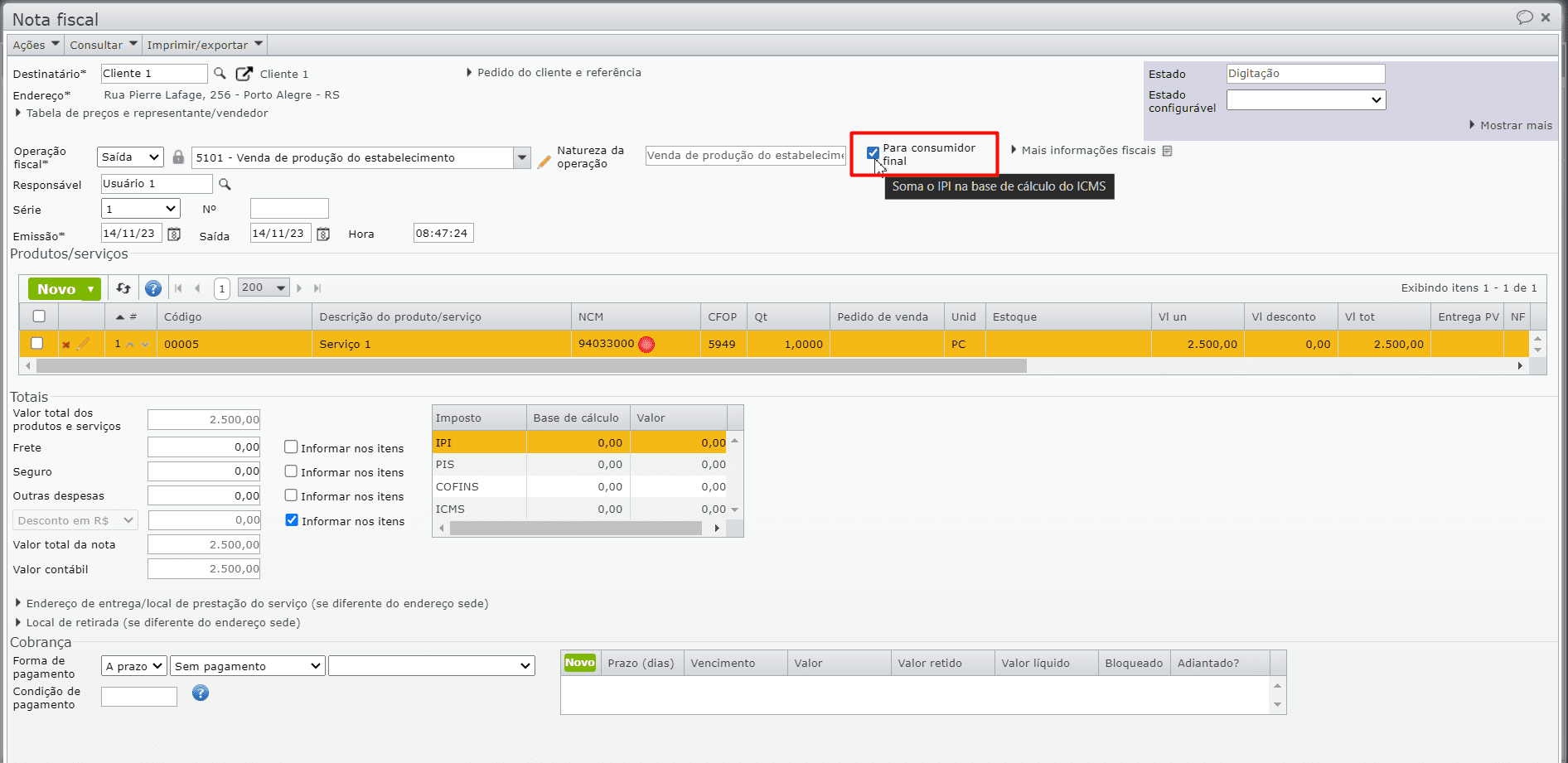Click the lock icon beside Operação fiscal
The image size is (1568, 763).
point(178,157)
